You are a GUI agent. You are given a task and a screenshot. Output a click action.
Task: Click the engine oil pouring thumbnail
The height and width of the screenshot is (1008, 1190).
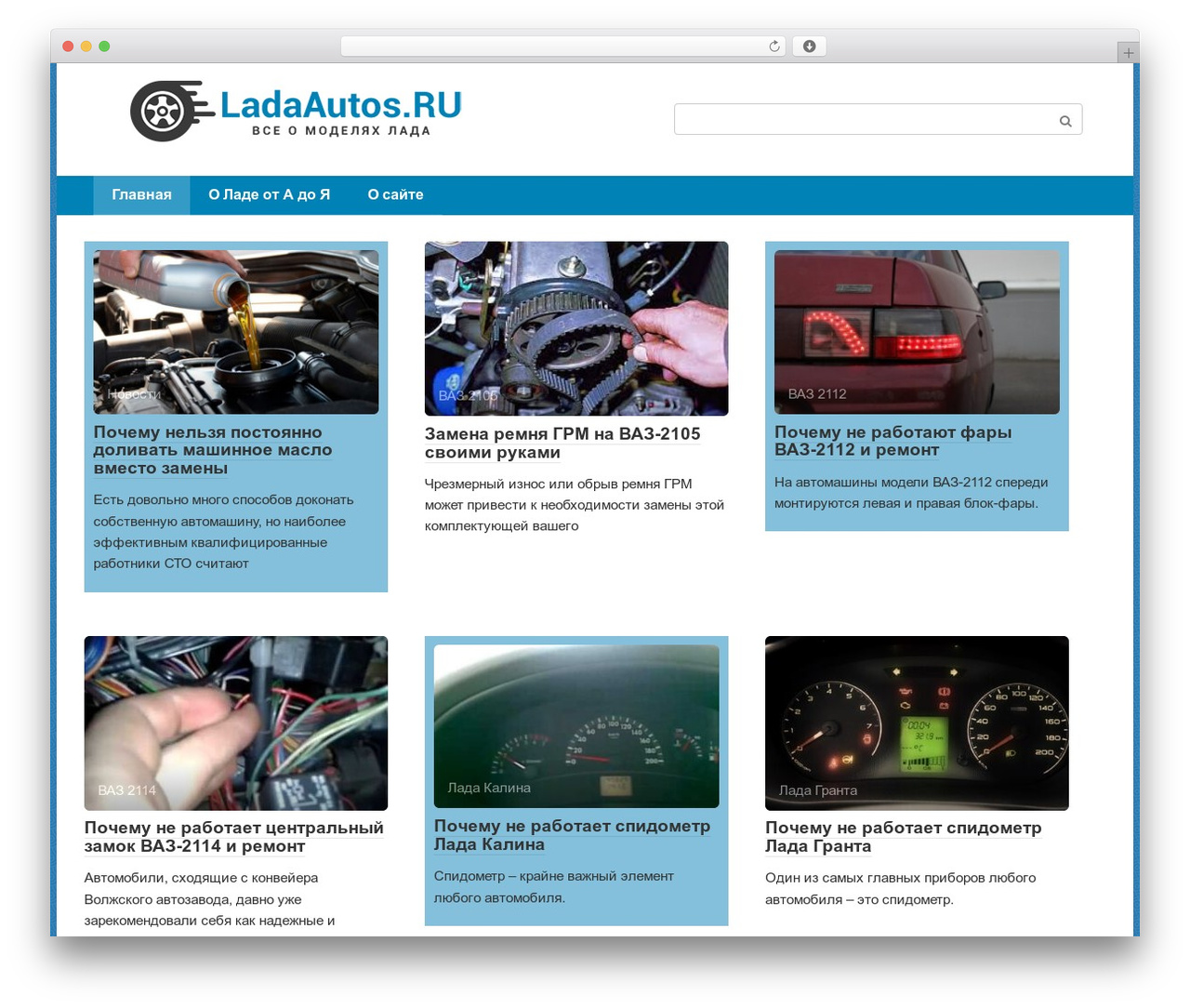pyautogui.click(x=236, y=332)
